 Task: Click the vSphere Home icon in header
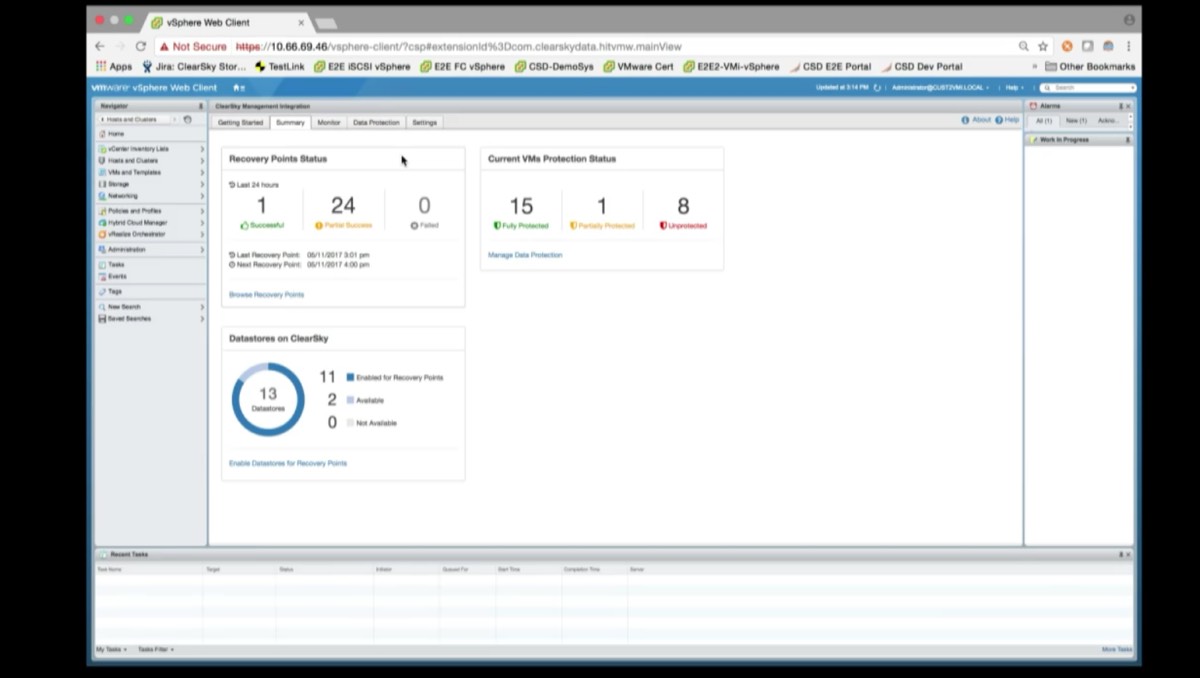click(x=238, y=88)
